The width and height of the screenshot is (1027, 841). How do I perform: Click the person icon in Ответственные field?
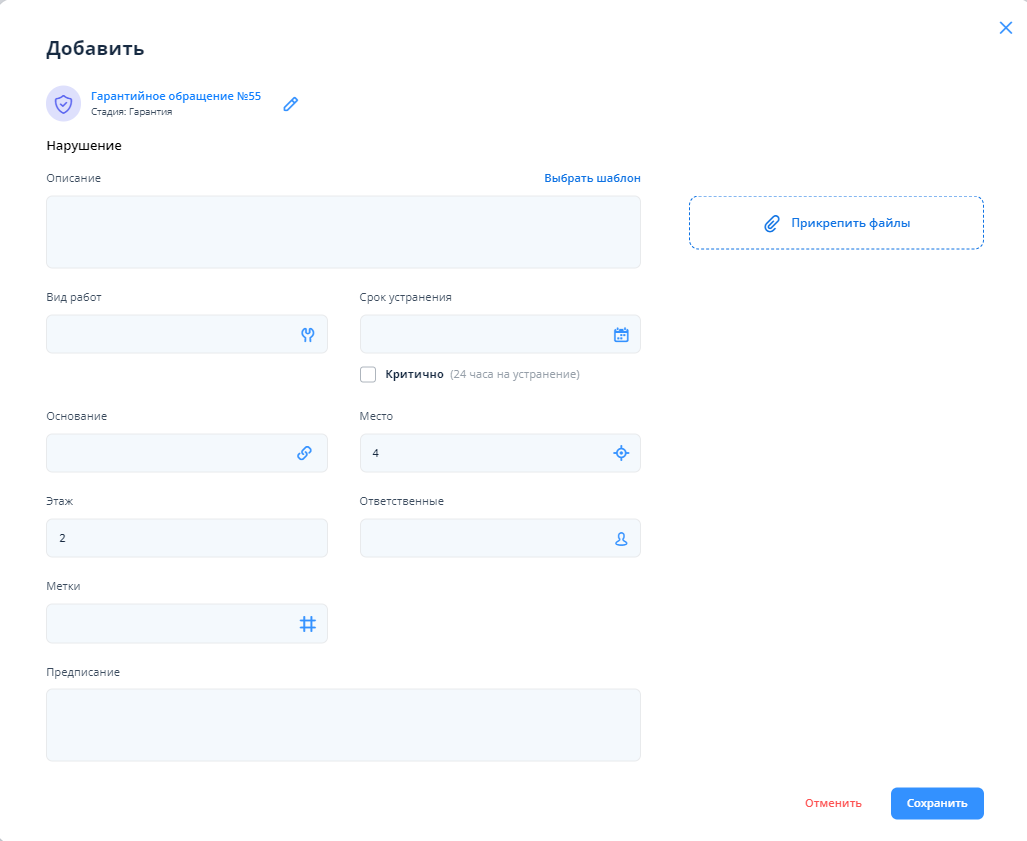pos(621,539)
